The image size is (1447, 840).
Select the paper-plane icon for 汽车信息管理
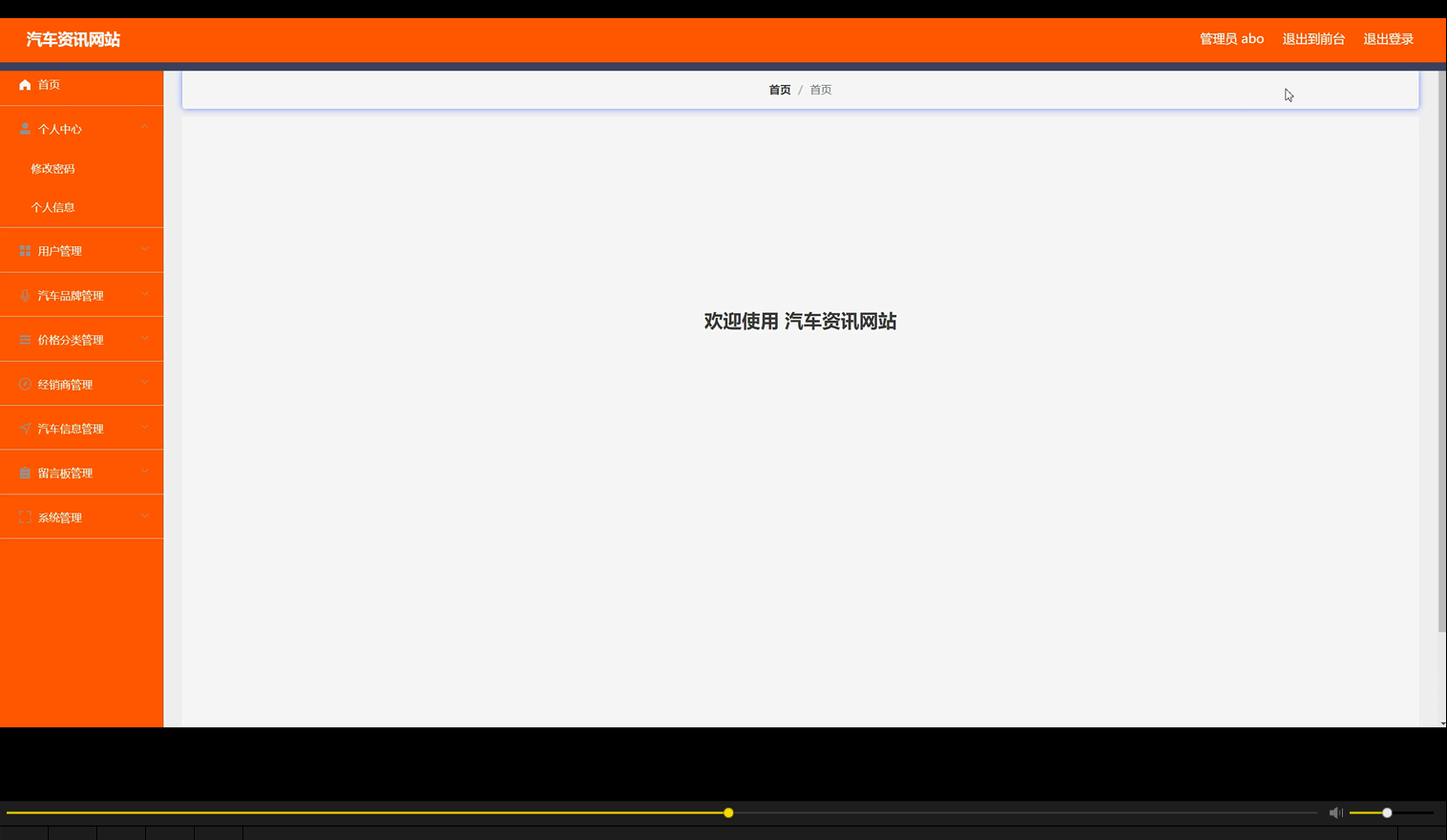click(x=25, y=428)
